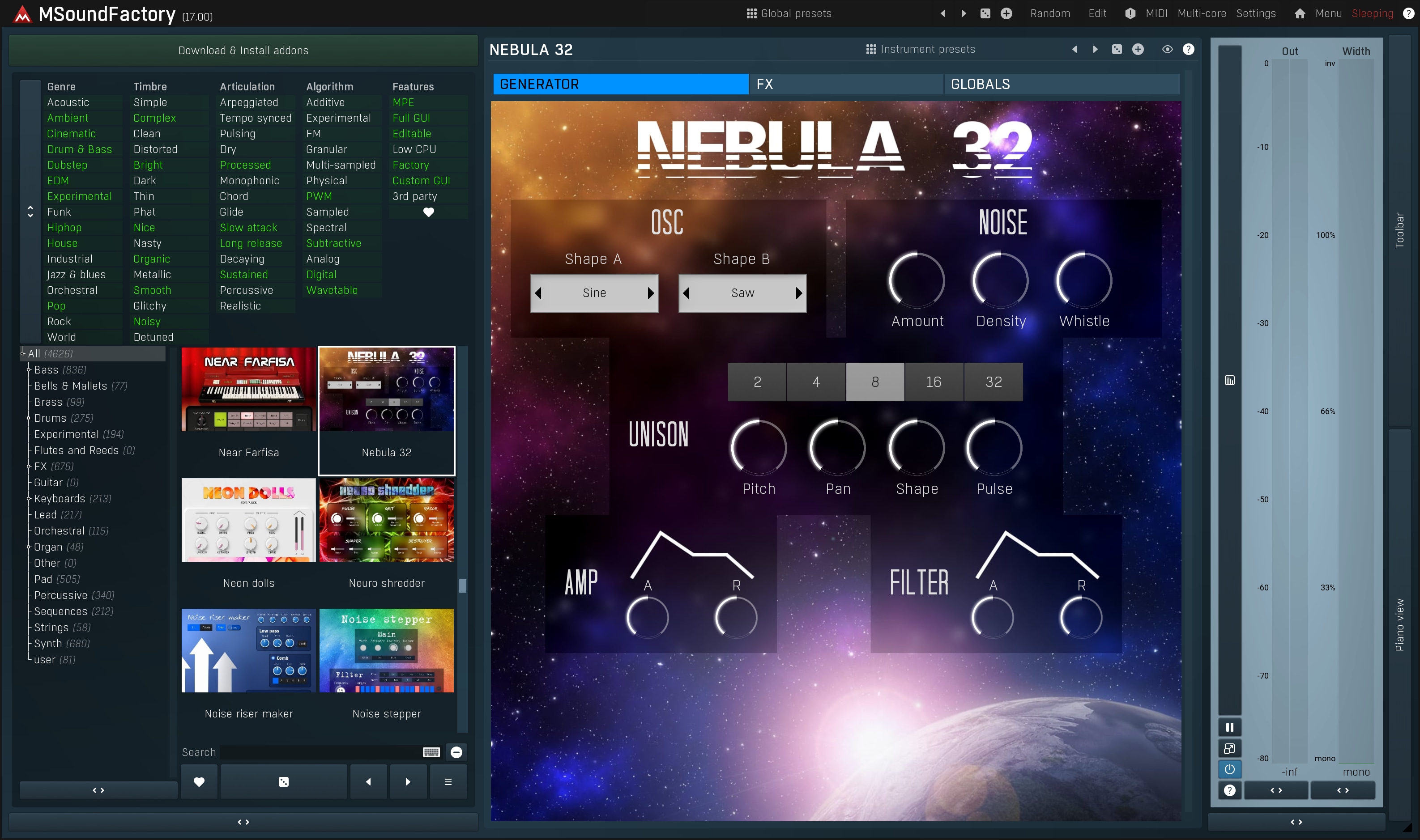
Task: Click the meter power bypass button
Action: click(1229, 769)
